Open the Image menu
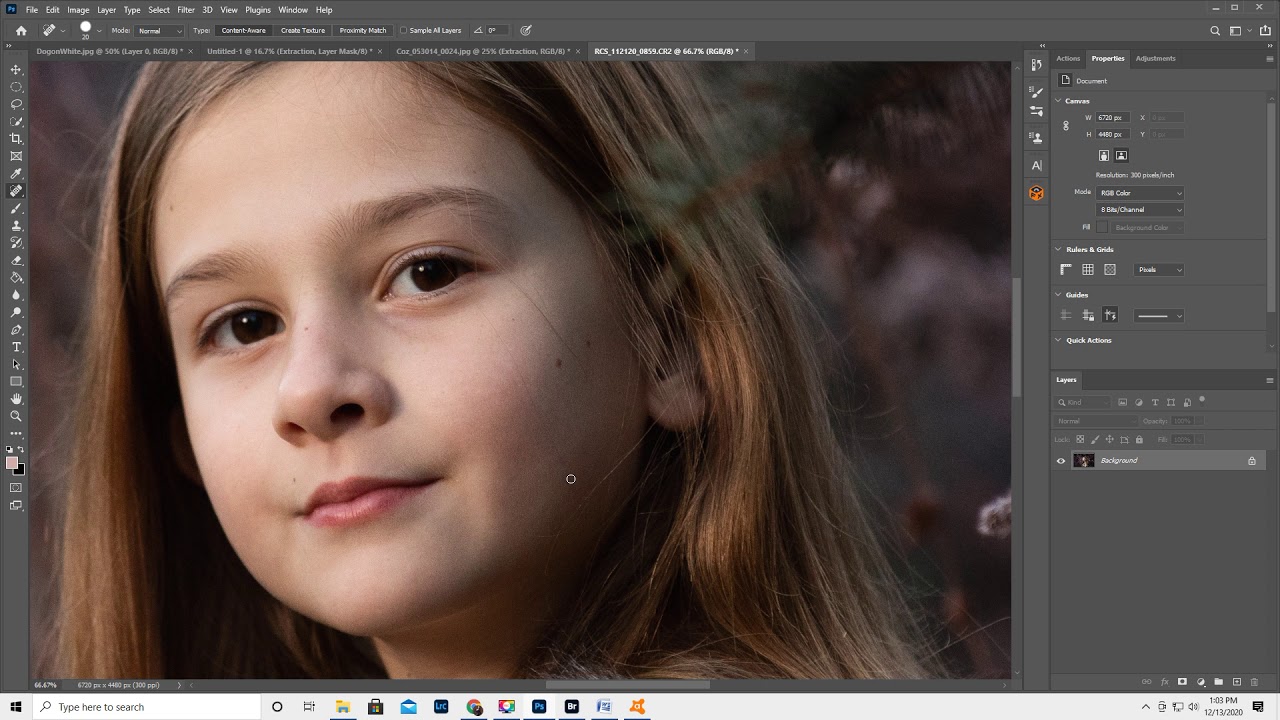Image resolution: width=1280 pixels, height=720 pixels. [78, 10]
